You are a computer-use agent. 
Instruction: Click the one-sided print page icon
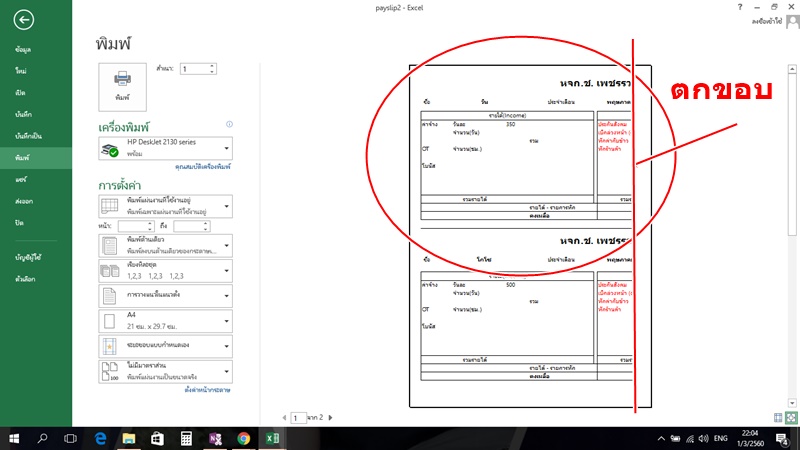point(110,246)
